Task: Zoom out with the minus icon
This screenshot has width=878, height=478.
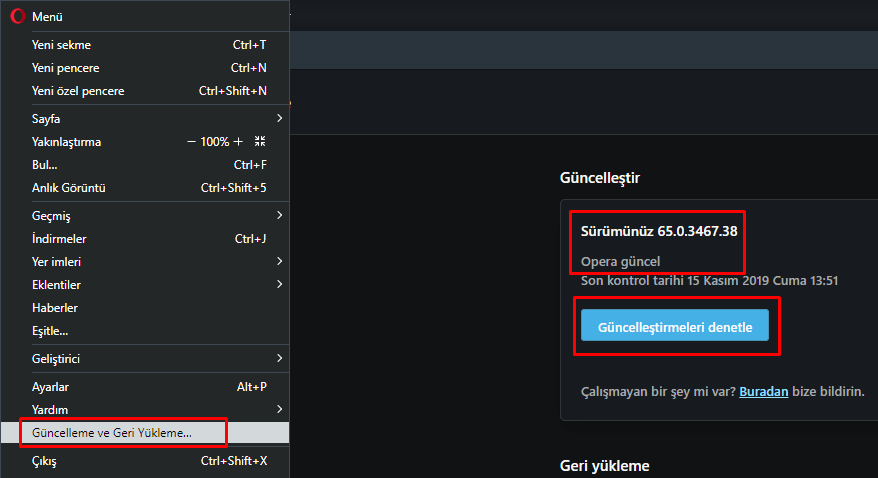Action: (x=192, y=142)
